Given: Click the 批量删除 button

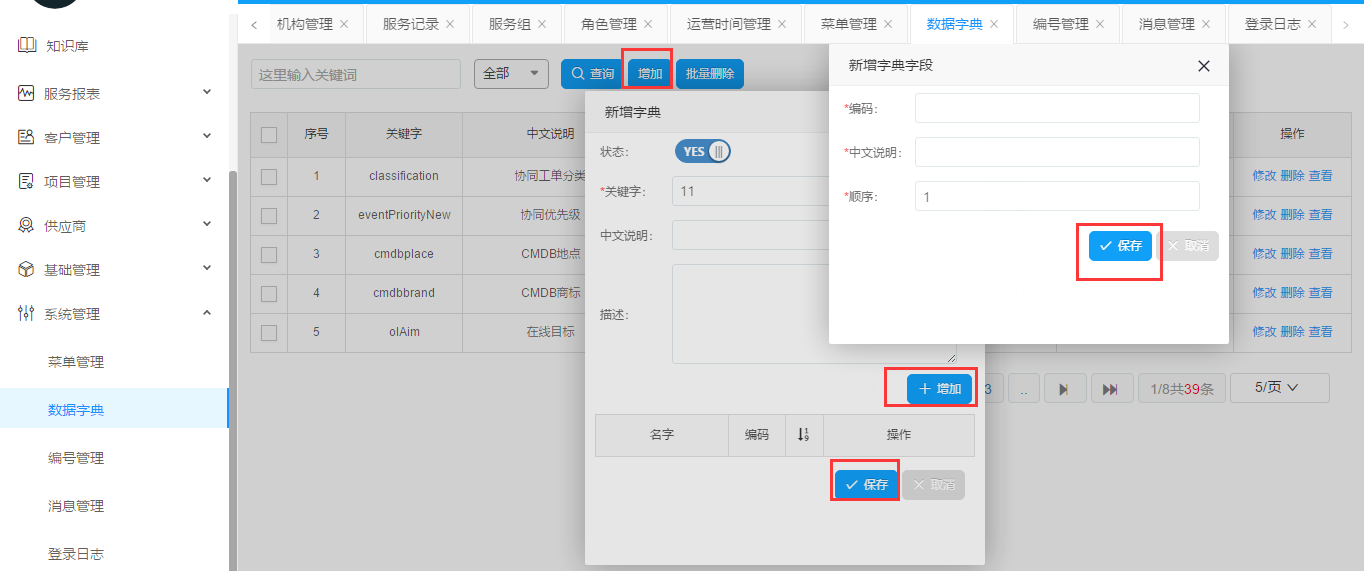Looking at the screenshot, I should (x=710, y=74).
